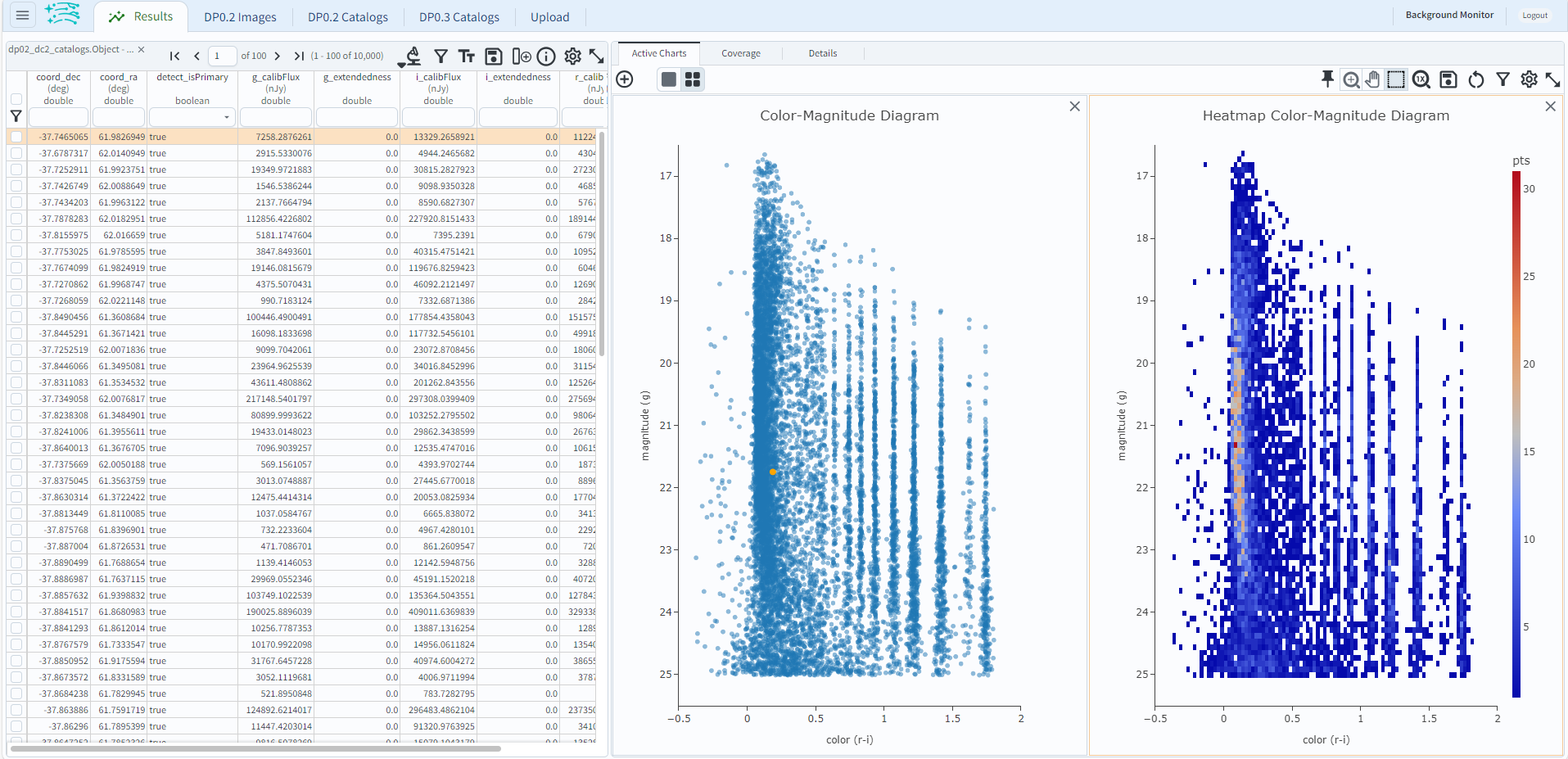This screenshot has width=1568, height=759.
Task: Toggle the select-all checkbox in the header
Action: tap(16, 97)
